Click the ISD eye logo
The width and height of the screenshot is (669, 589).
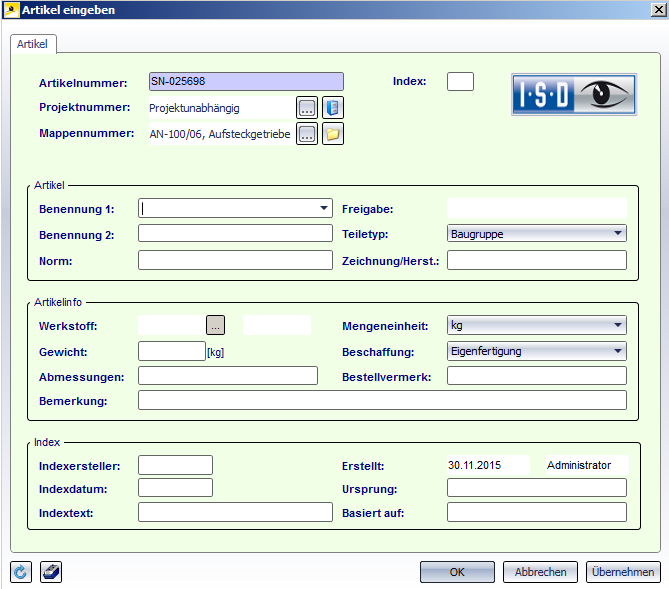pos(573,95)
